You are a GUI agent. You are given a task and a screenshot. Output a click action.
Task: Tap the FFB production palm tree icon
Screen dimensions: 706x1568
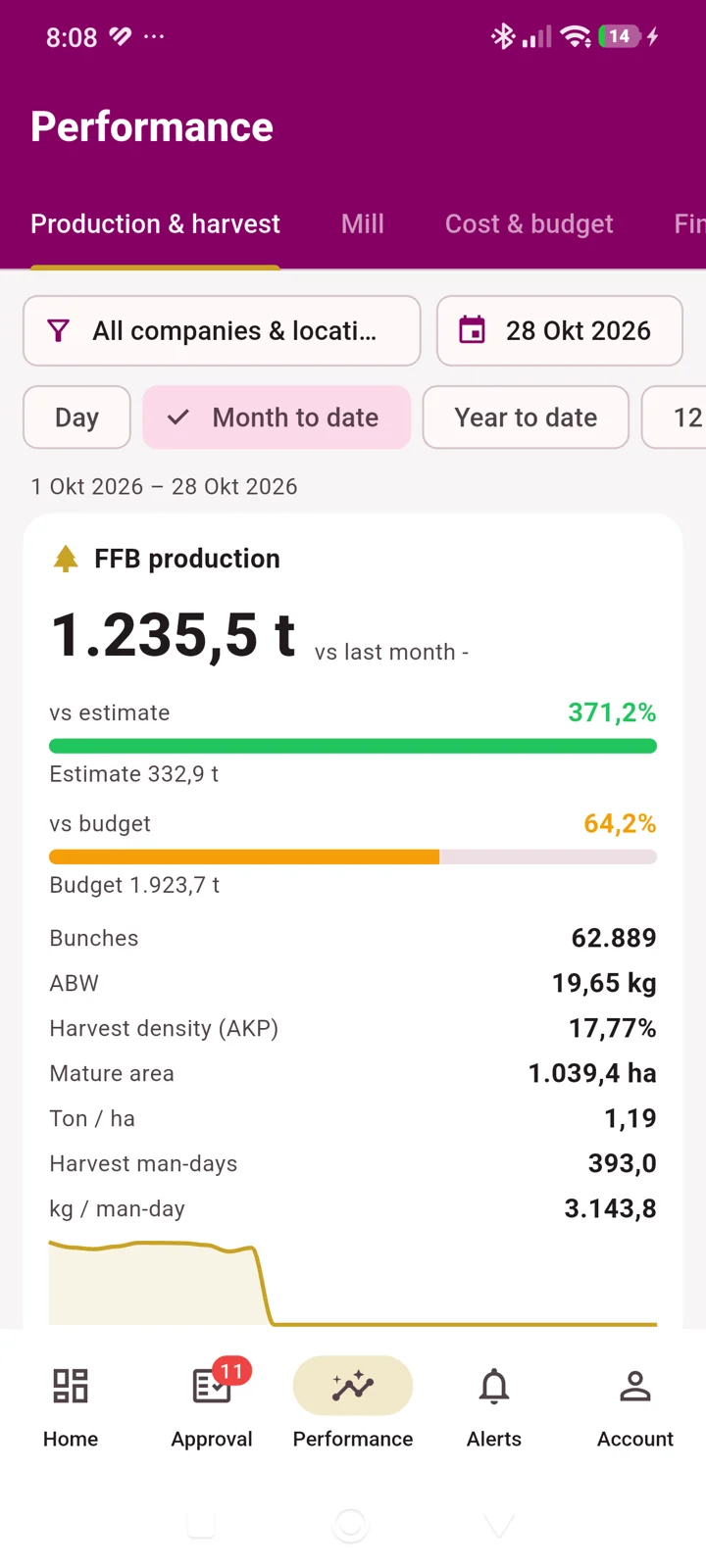pyautogui.click(x=66, y=559)
